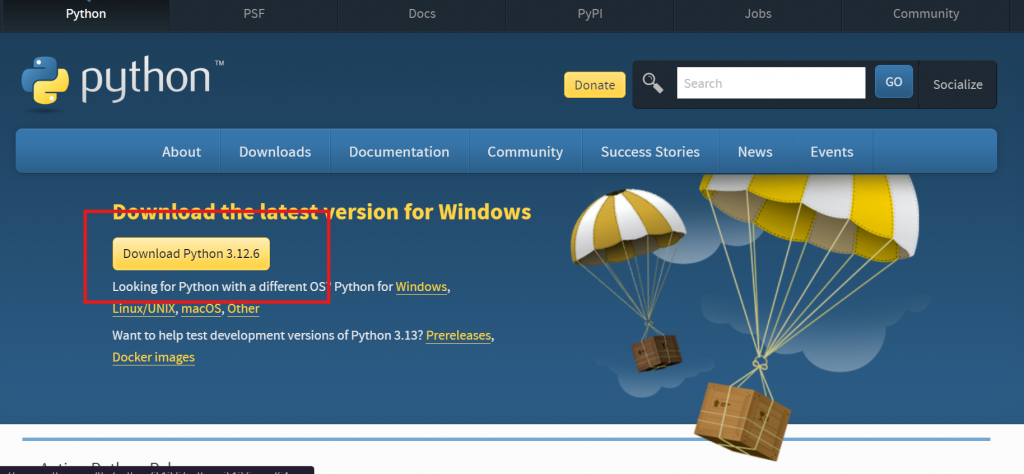This screenshot has width=1024, height=474.
Task: Open the Events navigation menu
Action: pos(832,151)
